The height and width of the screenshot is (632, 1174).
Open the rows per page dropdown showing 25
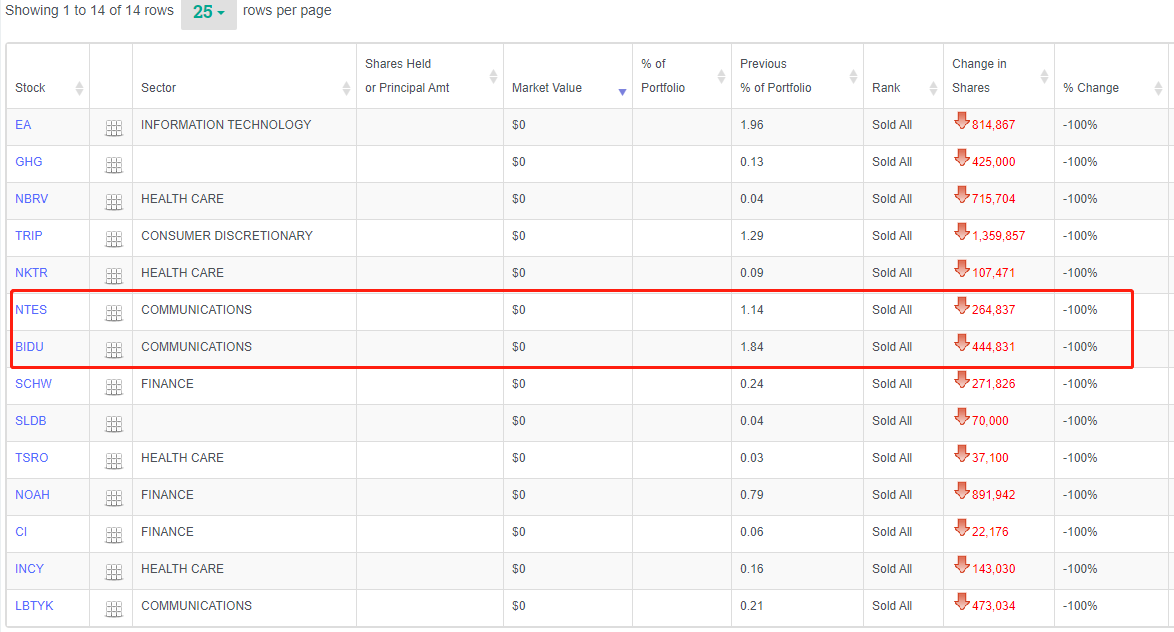[209, 13]
